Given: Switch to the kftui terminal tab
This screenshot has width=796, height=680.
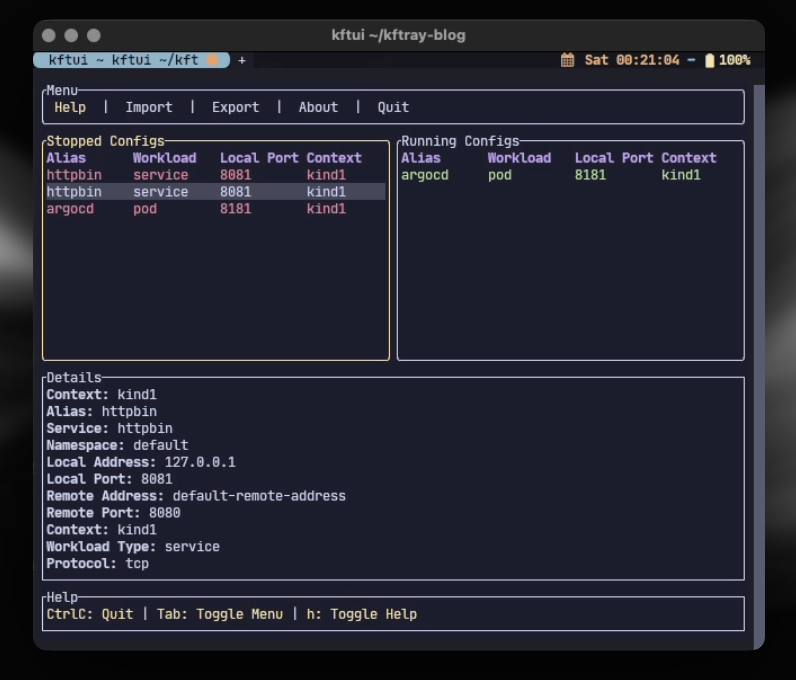Looking at the screenshot, I should (x=131, y=60).
